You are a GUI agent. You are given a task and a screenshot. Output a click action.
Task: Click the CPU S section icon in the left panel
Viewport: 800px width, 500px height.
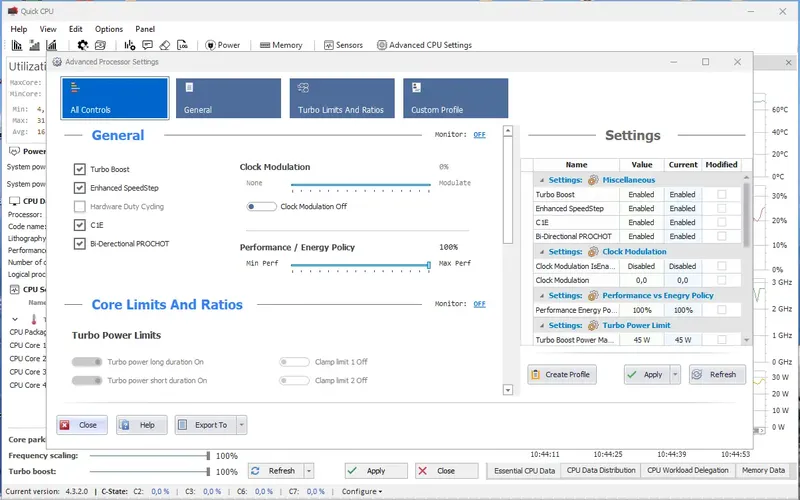pyautogui.click(x=14, y=289)
